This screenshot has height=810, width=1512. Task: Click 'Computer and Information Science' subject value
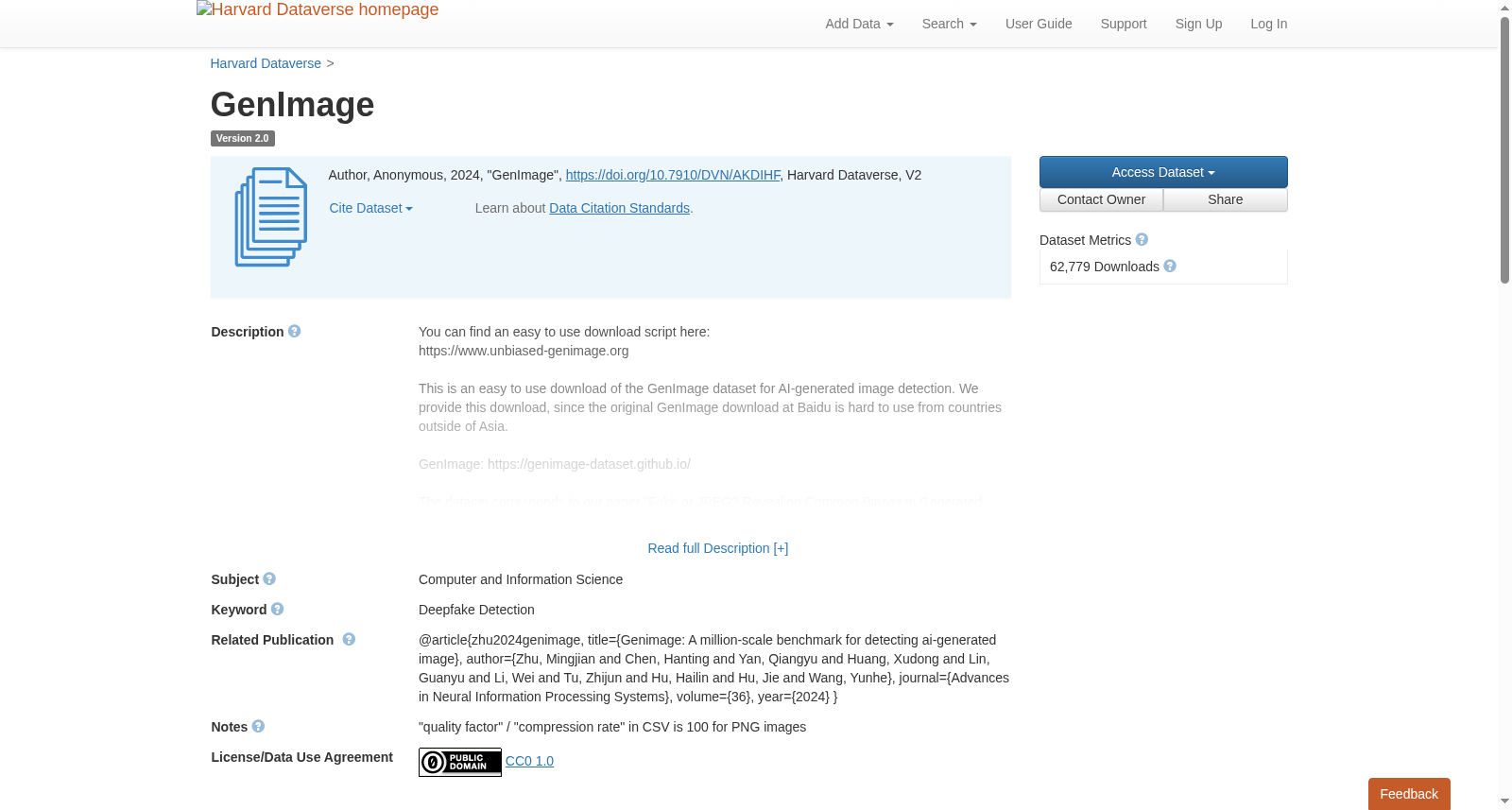(521, 579)
